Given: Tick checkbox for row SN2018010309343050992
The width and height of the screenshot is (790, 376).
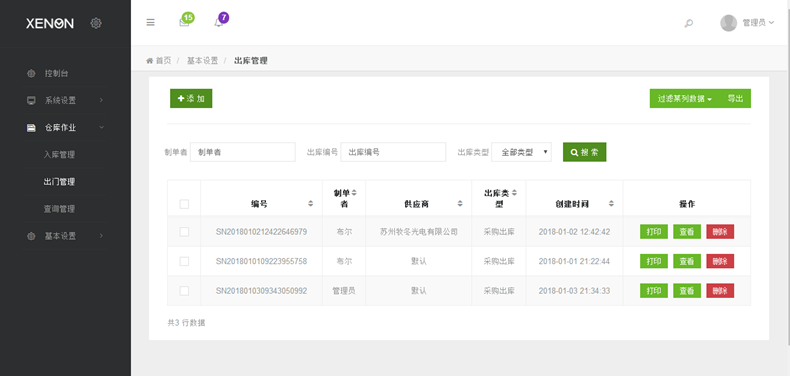Looking at the screenshot, I should click(x=184, y=291).
